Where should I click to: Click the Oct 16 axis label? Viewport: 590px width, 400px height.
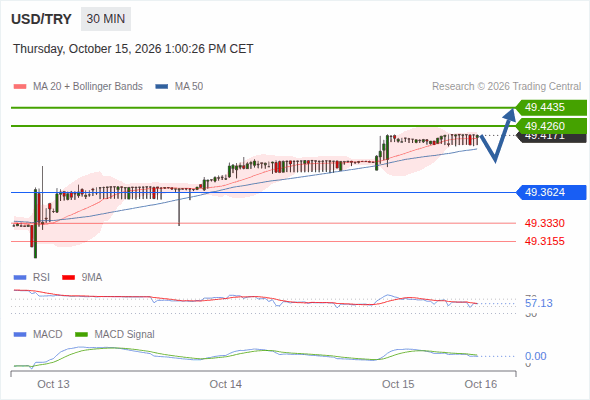481,384
